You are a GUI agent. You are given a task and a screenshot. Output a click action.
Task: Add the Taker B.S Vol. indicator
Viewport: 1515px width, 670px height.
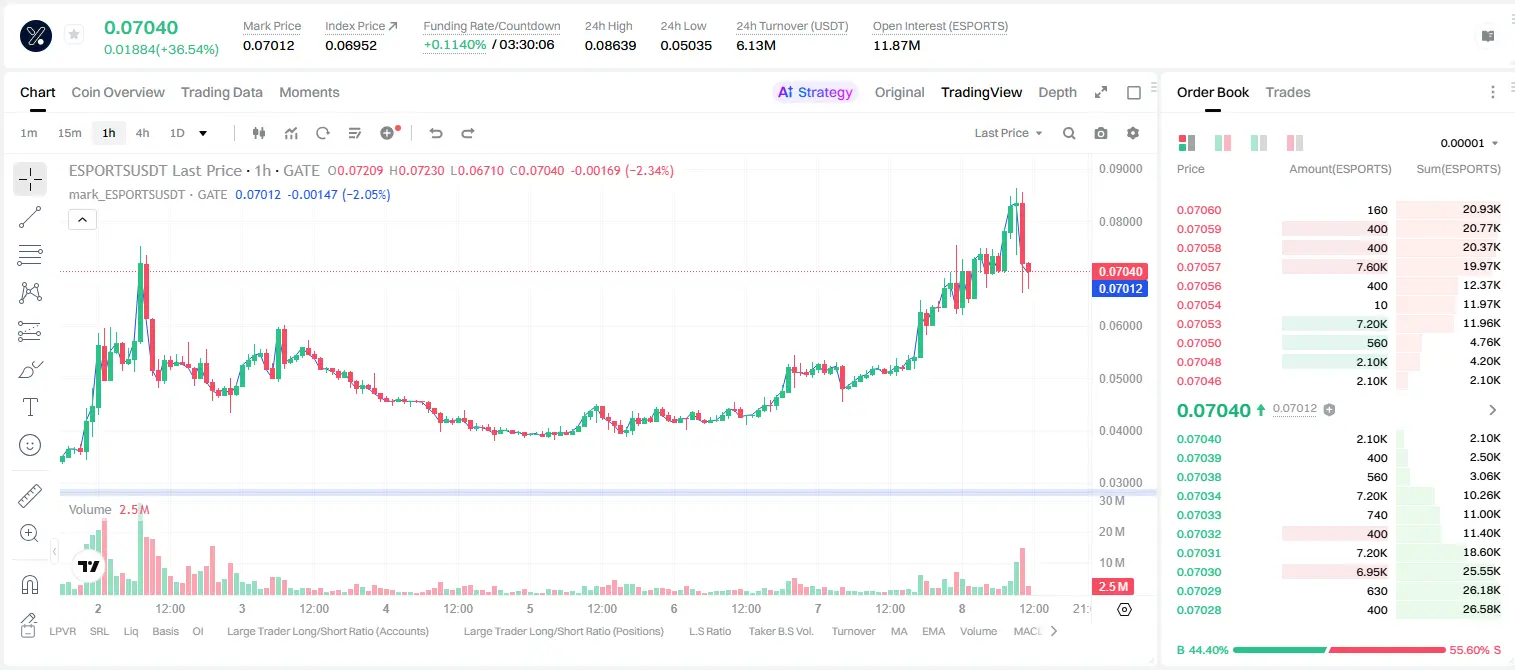coord(781,631)
